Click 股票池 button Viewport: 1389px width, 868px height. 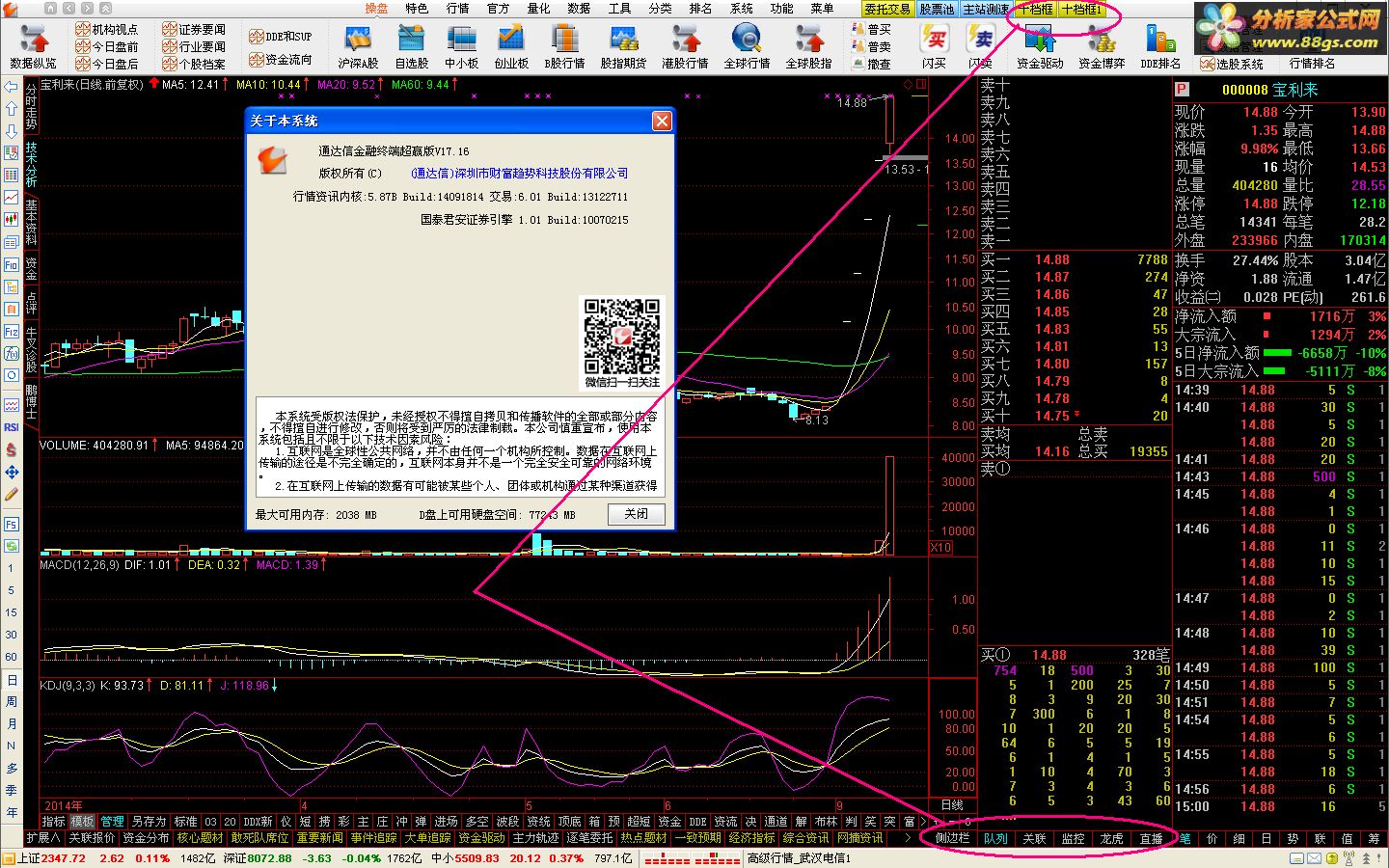coord(937,9)
